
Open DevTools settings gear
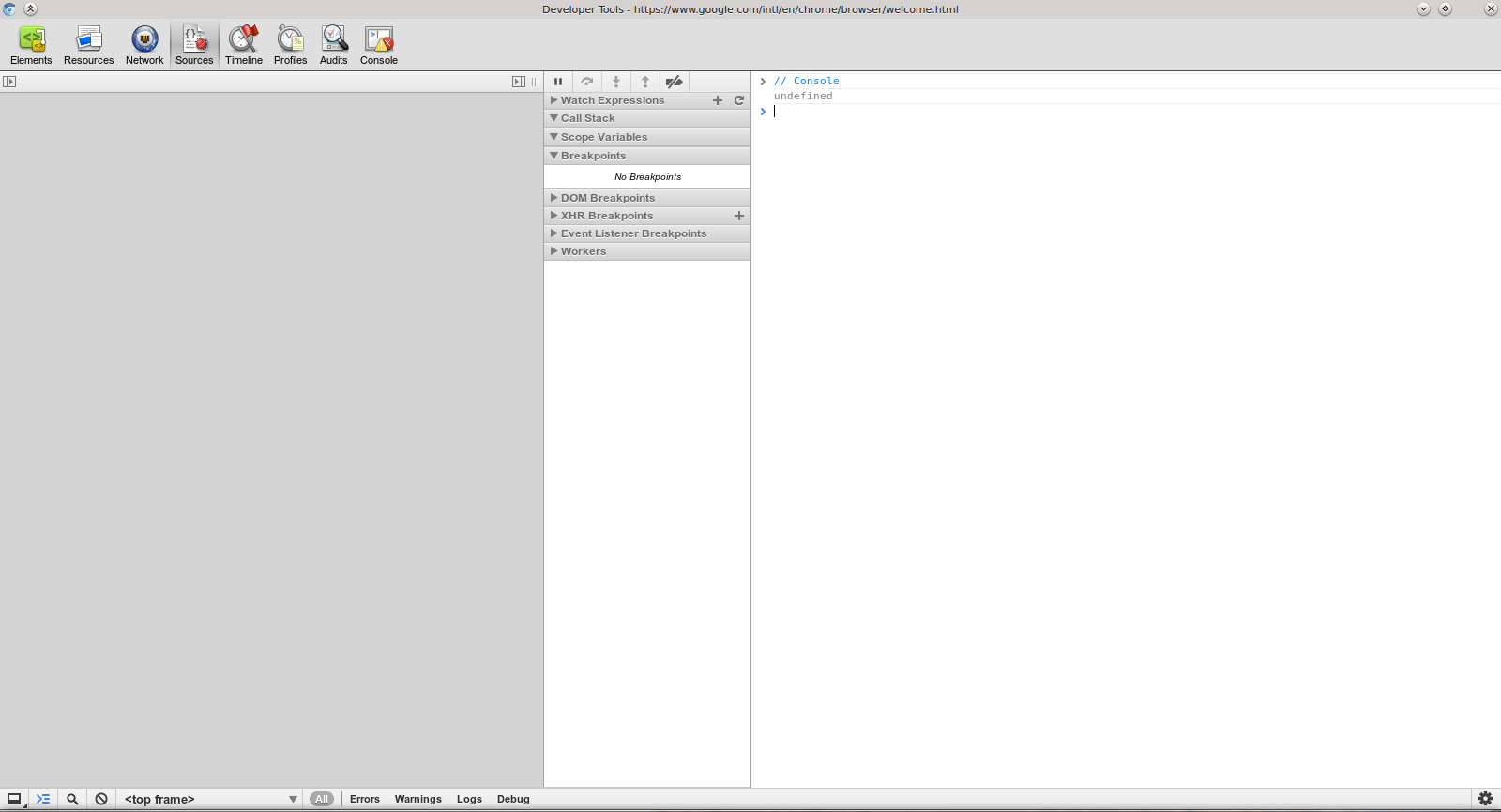tap(1485, 799)
